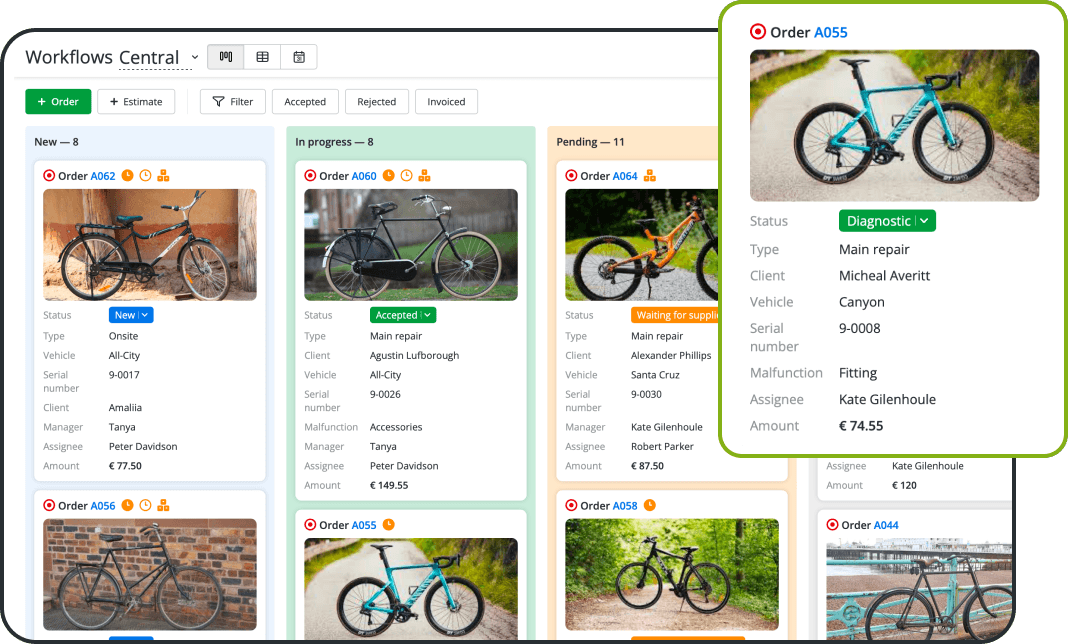Apply the Rejected quick filter
1068x644 pixels.
[x=377, y=102]
